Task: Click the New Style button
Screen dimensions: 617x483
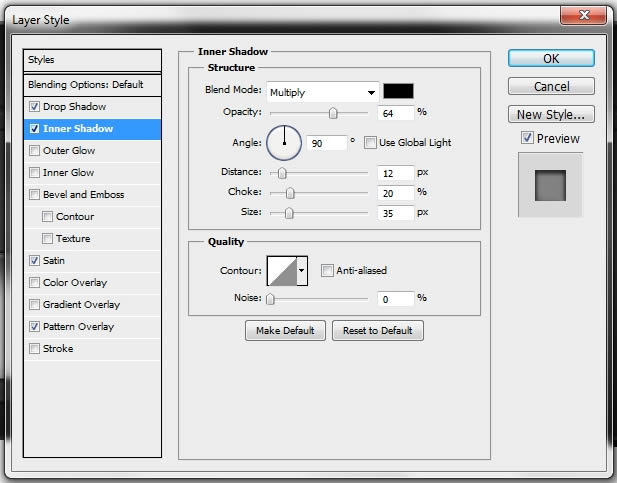Action: [x=551, y=114]
